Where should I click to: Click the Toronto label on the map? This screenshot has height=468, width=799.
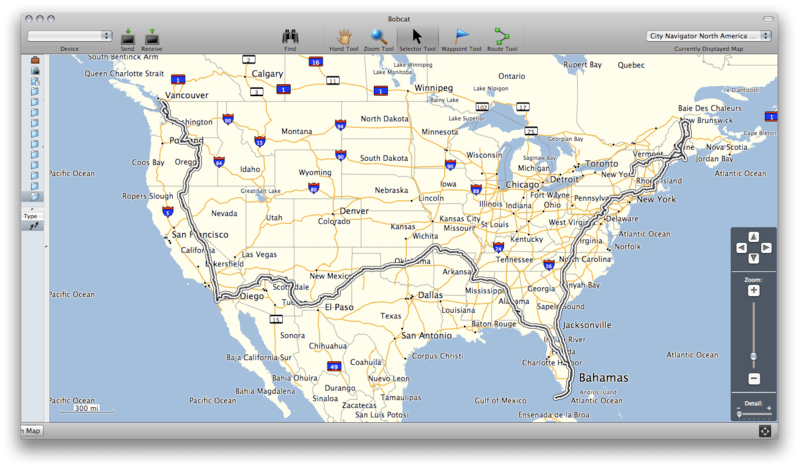point(601,164)
